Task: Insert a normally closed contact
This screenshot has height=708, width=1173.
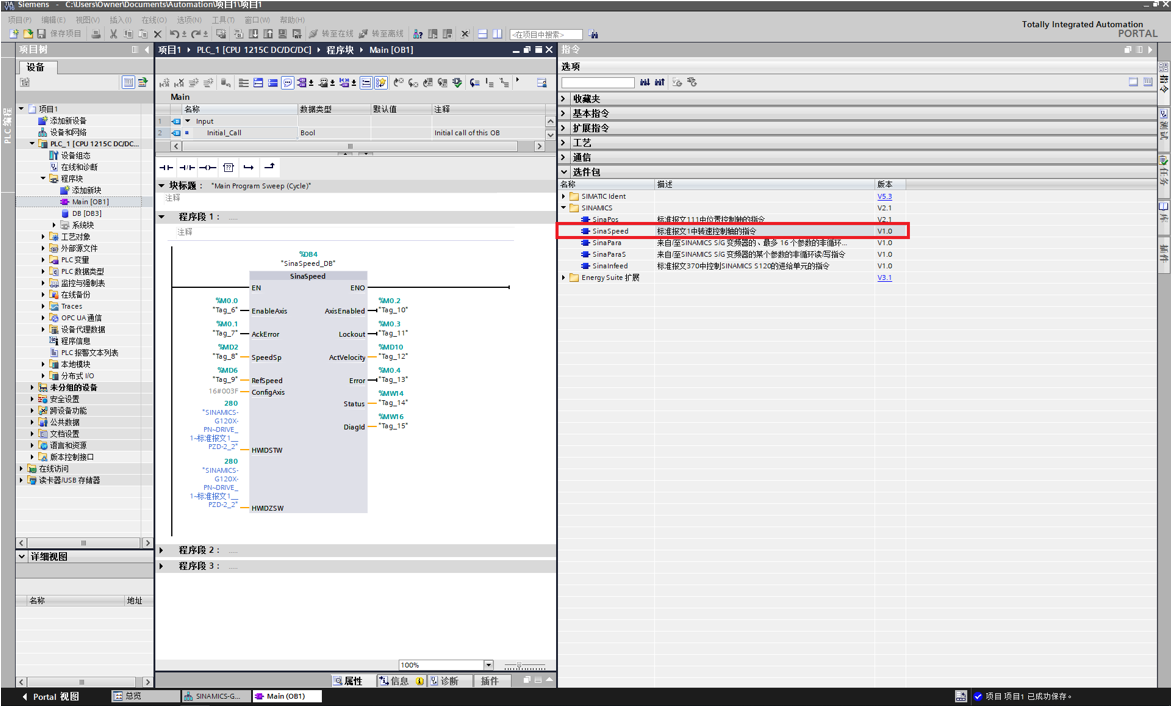Action: coord(187,167)
